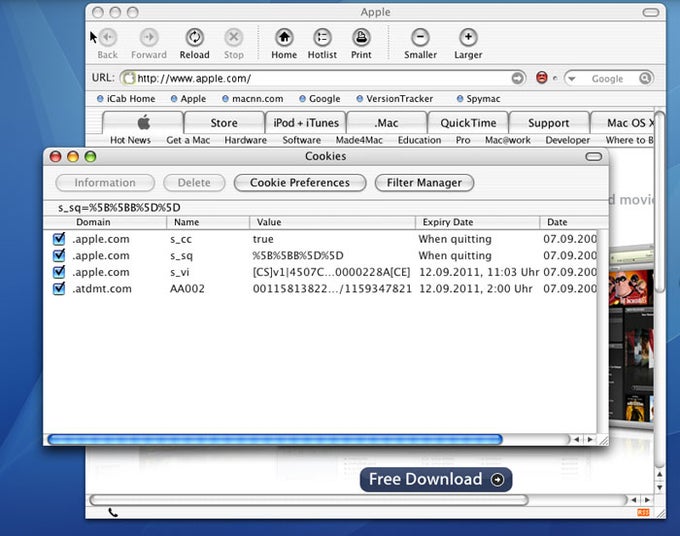Image resolution: width=680 pixels, height=536 pixels.
Task: Open Cookie Preferences
Action: click(x=300, y=183)
